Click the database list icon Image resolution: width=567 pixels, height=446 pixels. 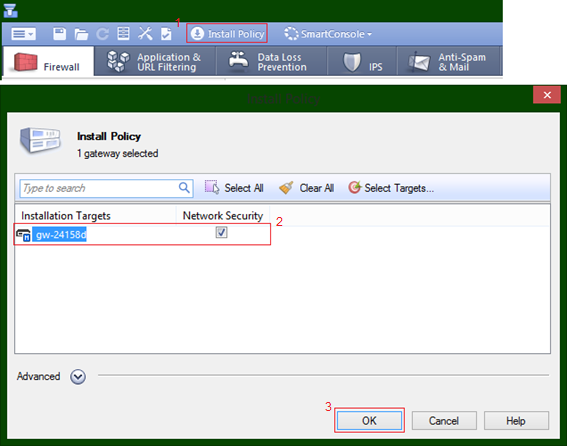pyautogui.click(x=123, y=34)
